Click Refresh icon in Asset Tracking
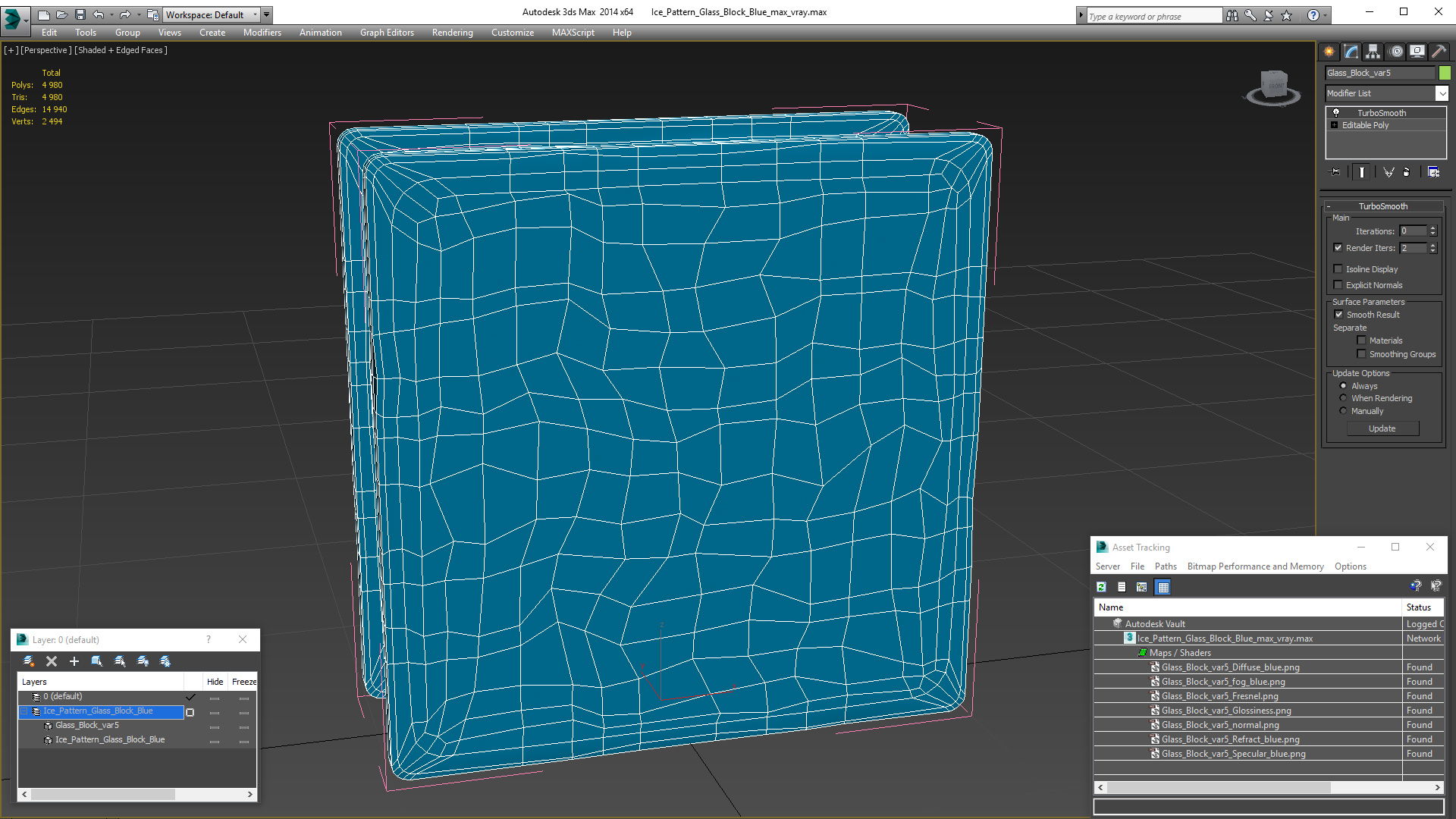The width and height of the screenshot is (1456, 819). (1101, 587)
